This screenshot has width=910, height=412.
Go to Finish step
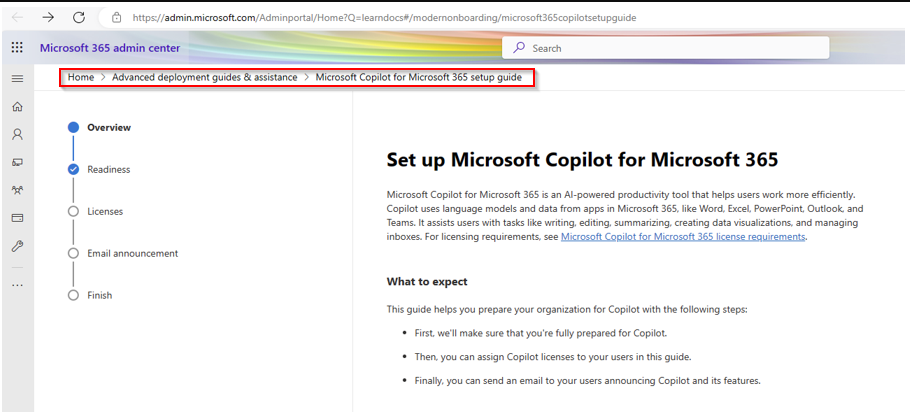99,295
